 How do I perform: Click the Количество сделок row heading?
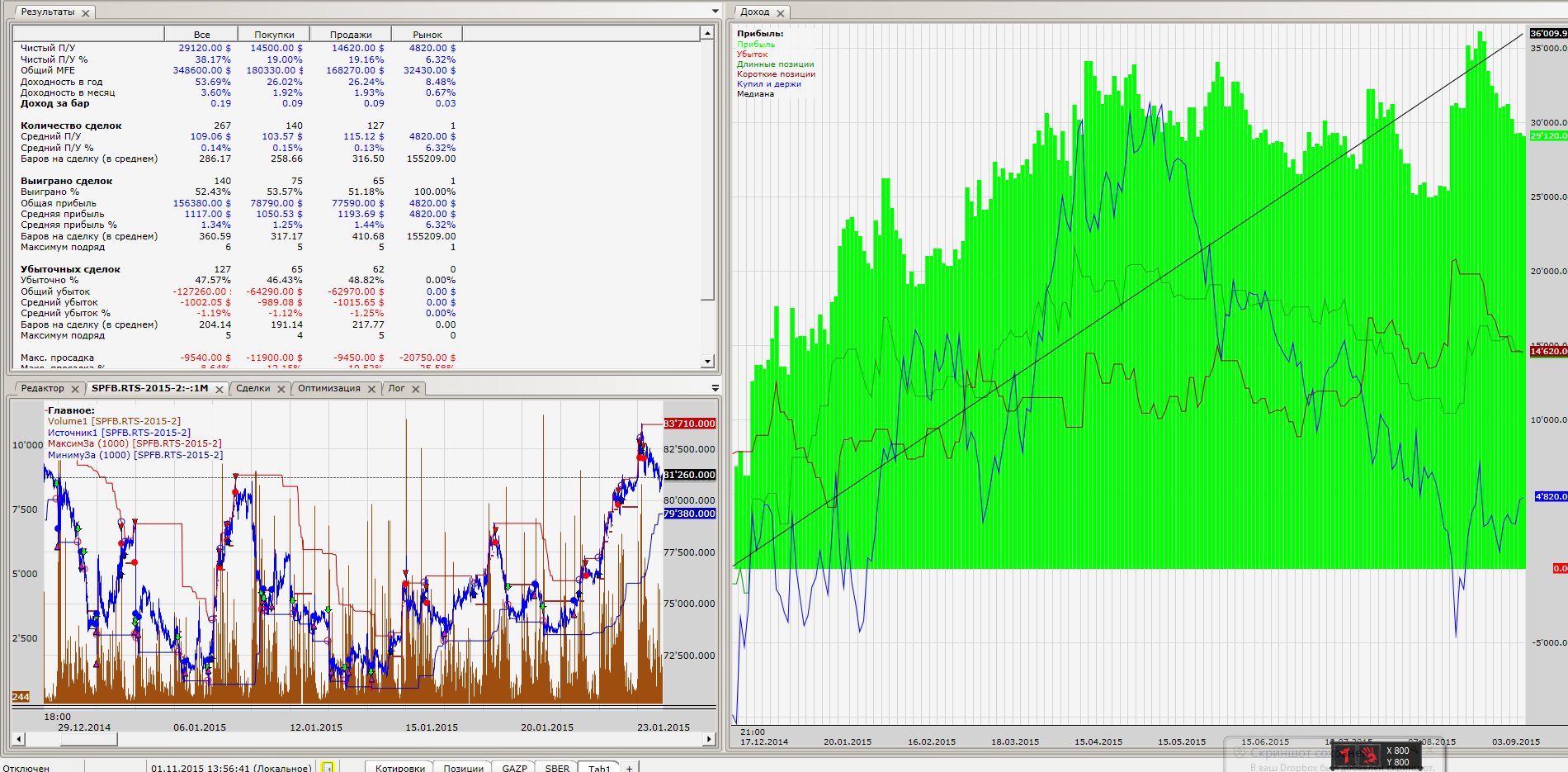point(71,126)
